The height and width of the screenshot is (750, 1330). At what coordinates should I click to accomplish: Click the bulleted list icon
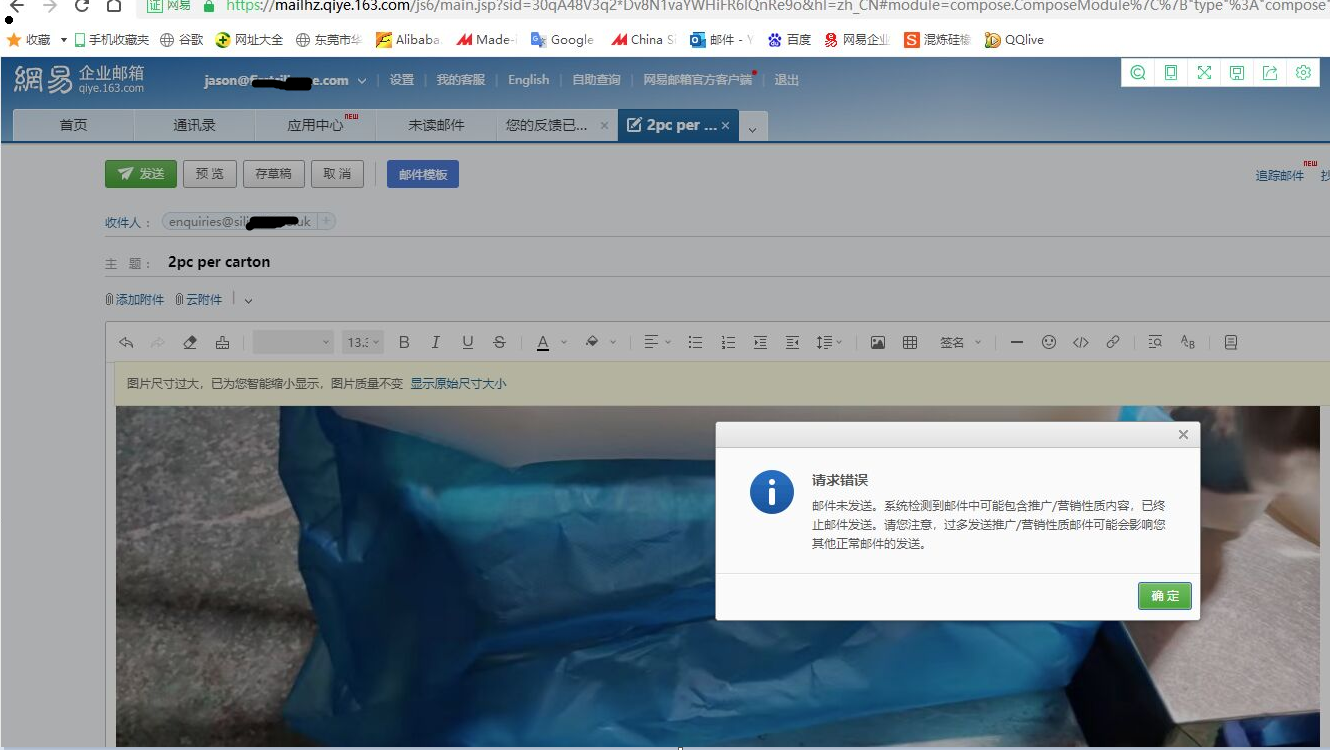(695, 342)
